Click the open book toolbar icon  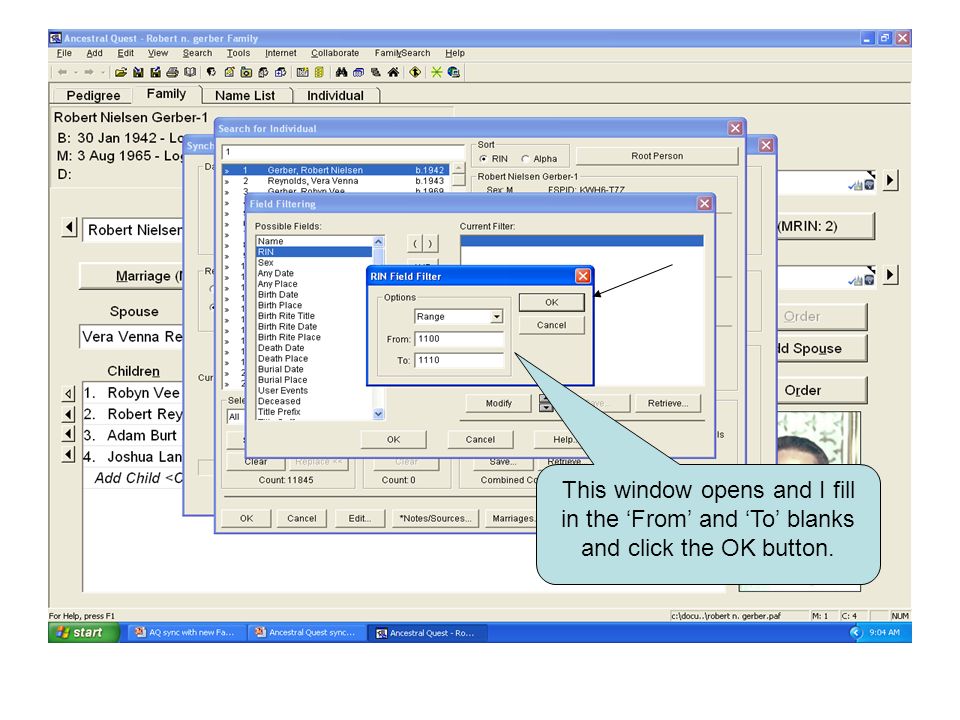(190, 72)
